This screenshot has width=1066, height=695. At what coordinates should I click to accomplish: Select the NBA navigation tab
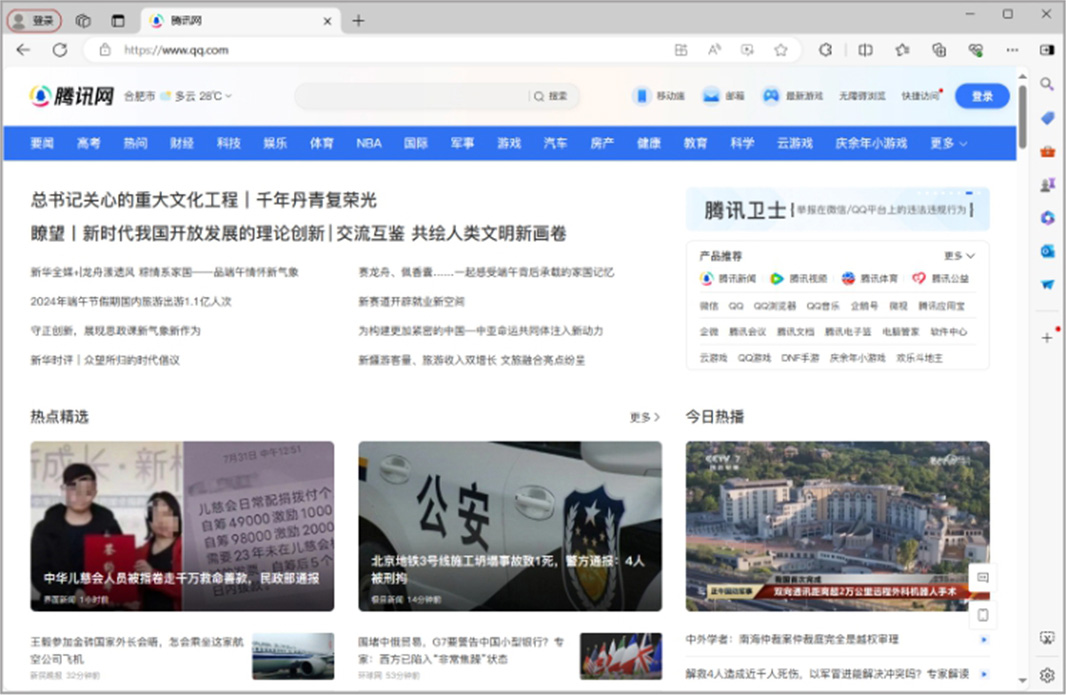pyautogui.click(x=369, y=144)
